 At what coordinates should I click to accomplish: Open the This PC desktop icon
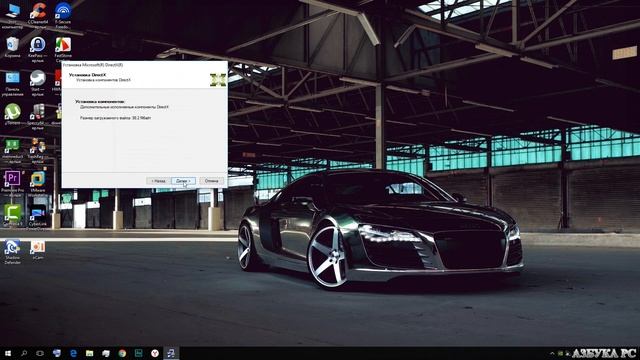coord(12,16)
